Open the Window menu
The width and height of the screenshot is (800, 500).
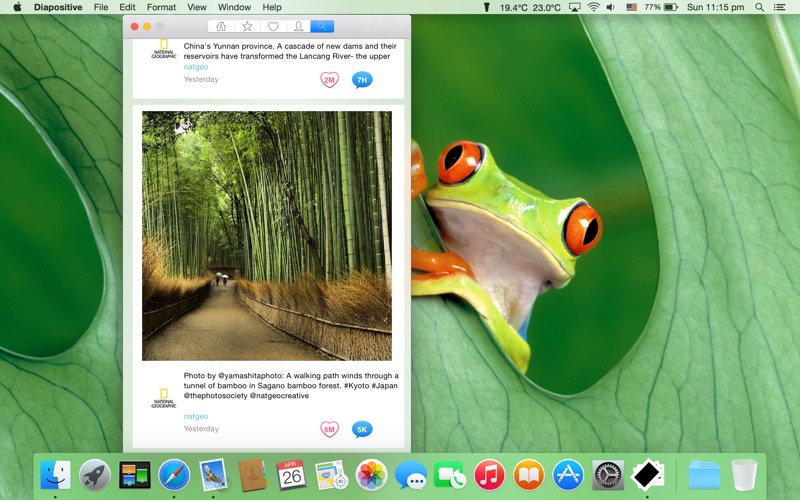(234, 7)
